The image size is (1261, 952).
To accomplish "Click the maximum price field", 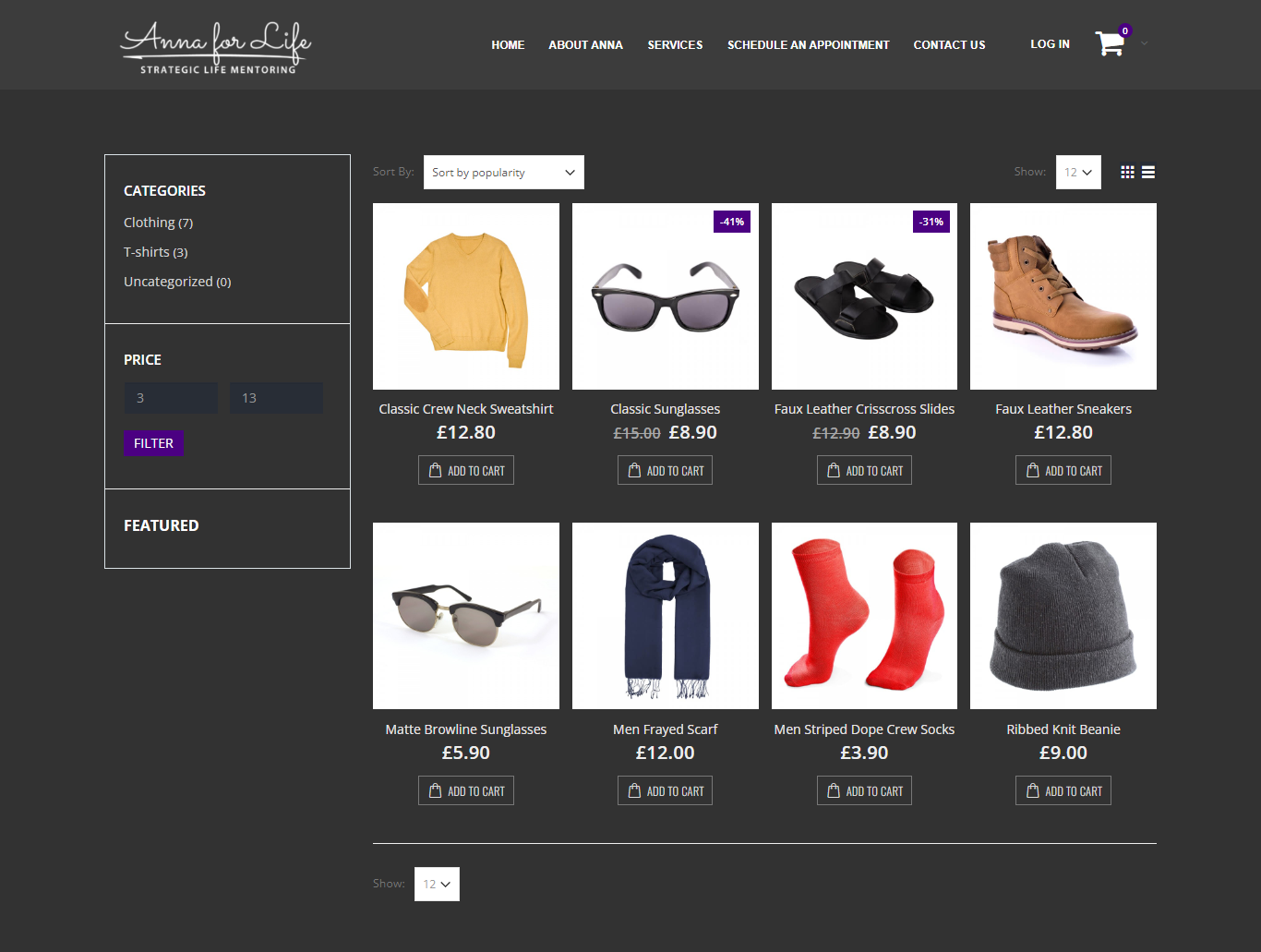I will [276, 398].
